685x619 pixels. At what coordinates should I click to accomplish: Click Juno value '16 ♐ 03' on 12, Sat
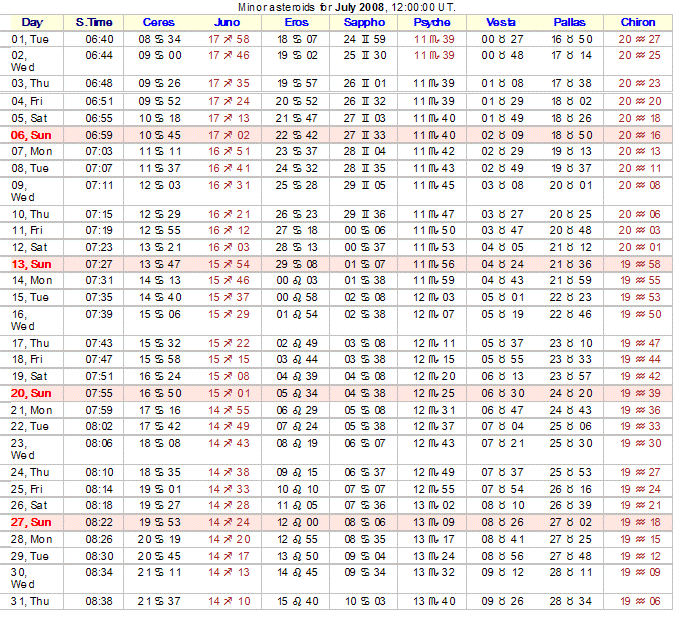228,247
